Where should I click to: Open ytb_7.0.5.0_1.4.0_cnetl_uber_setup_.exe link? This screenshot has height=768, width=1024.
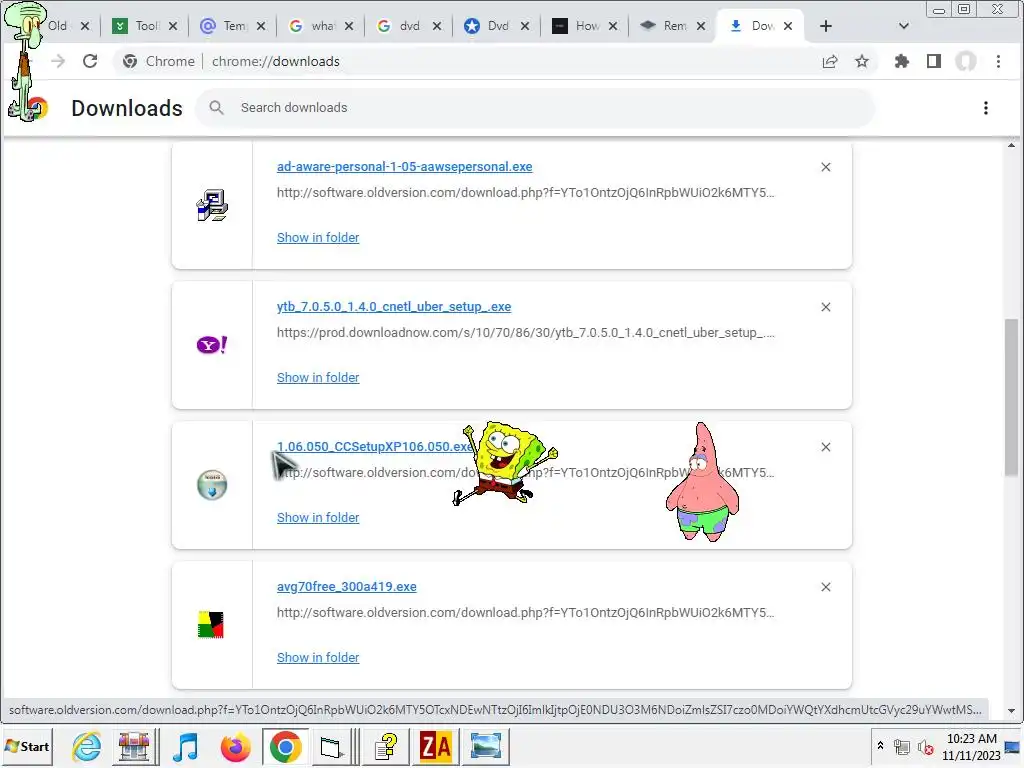tap(394, 307)
